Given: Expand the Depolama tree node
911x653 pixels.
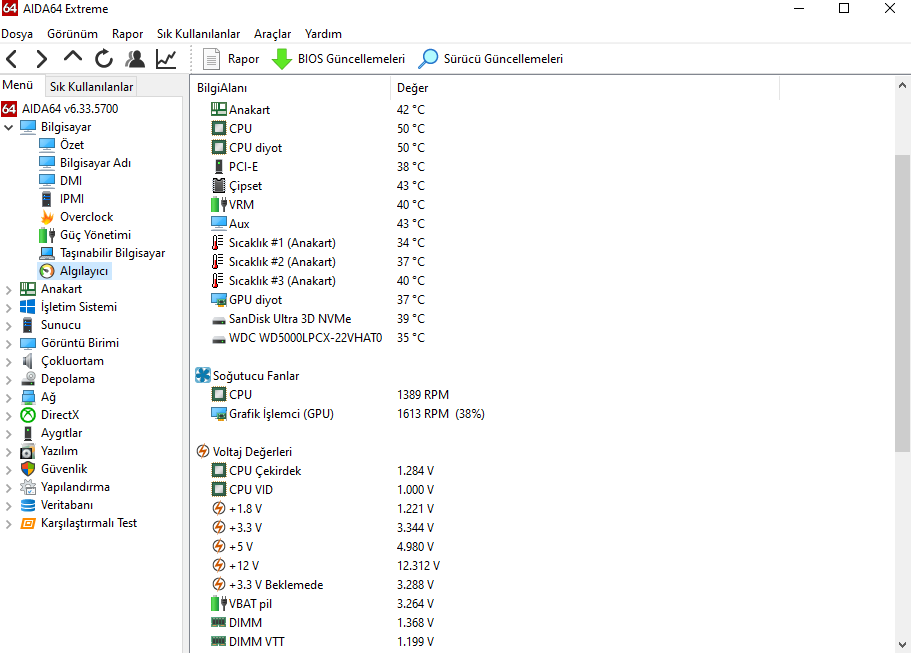Looking at the screenshot, I should pos(9,379).
